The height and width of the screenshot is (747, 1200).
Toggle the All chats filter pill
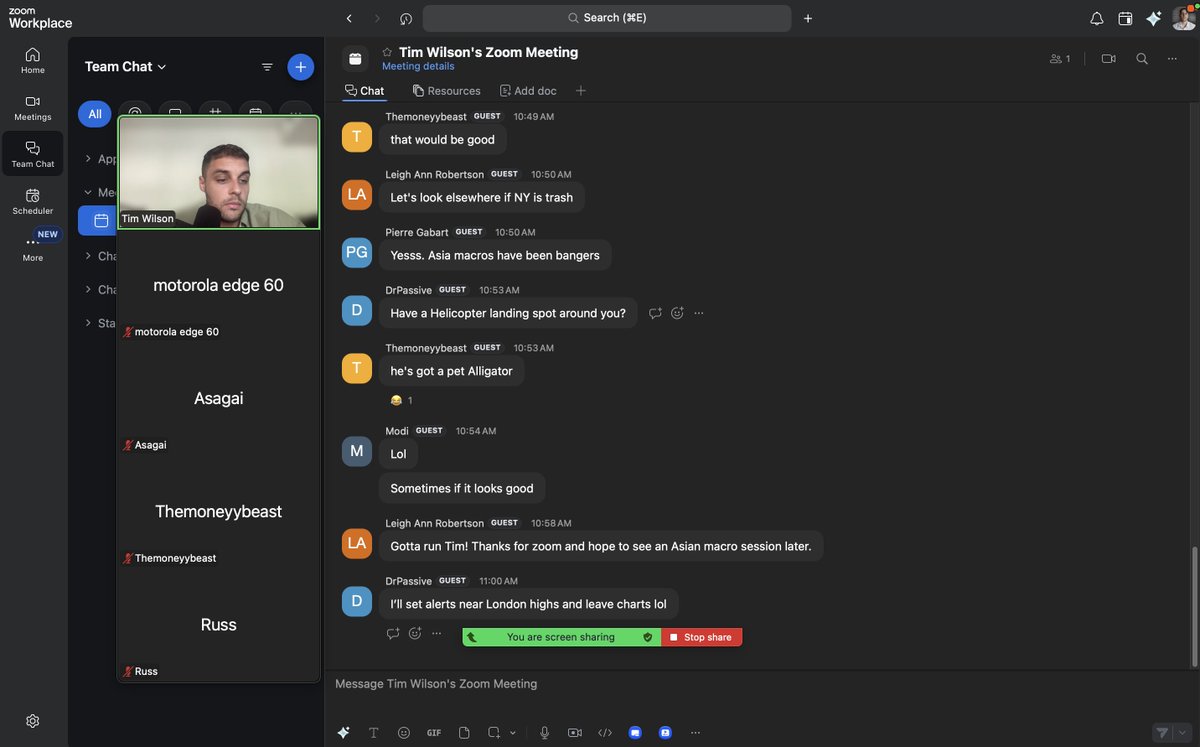point(93,112)
